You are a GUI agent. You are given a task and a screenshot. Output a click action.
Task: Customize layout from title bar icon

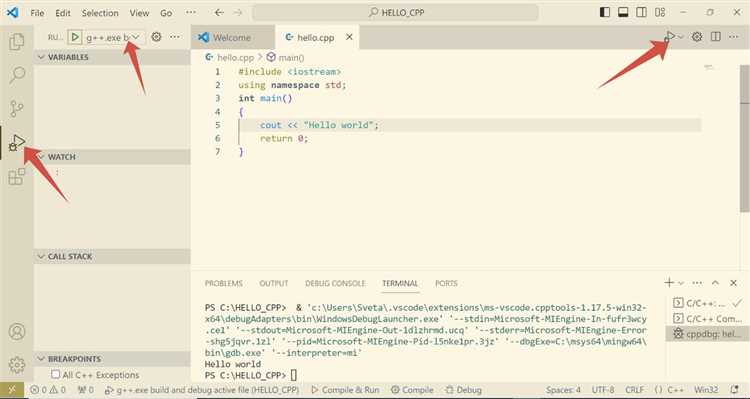pyautogui.click(x=660, y=12)
